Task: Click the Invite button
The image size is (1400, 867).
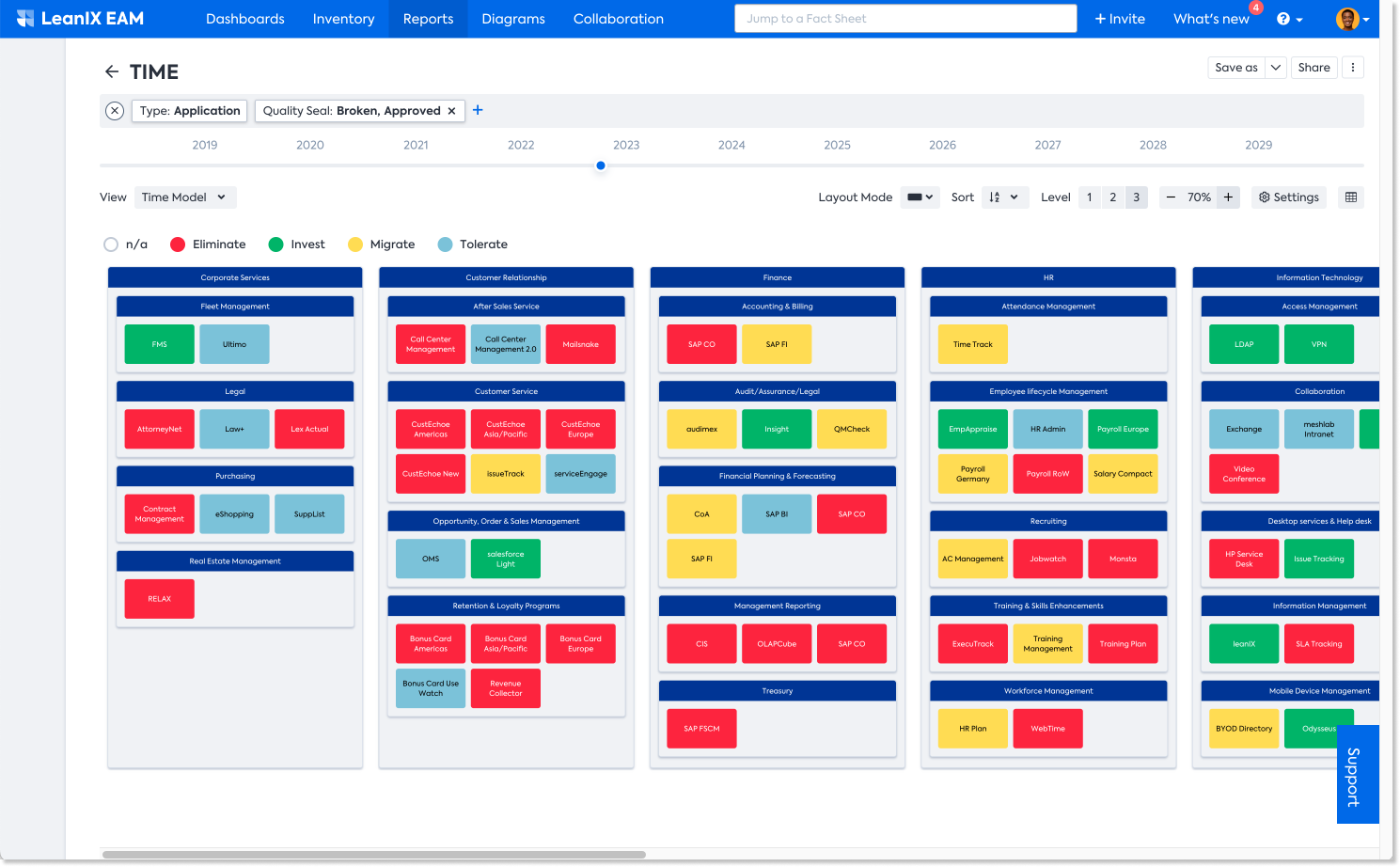Action: 1120,19
